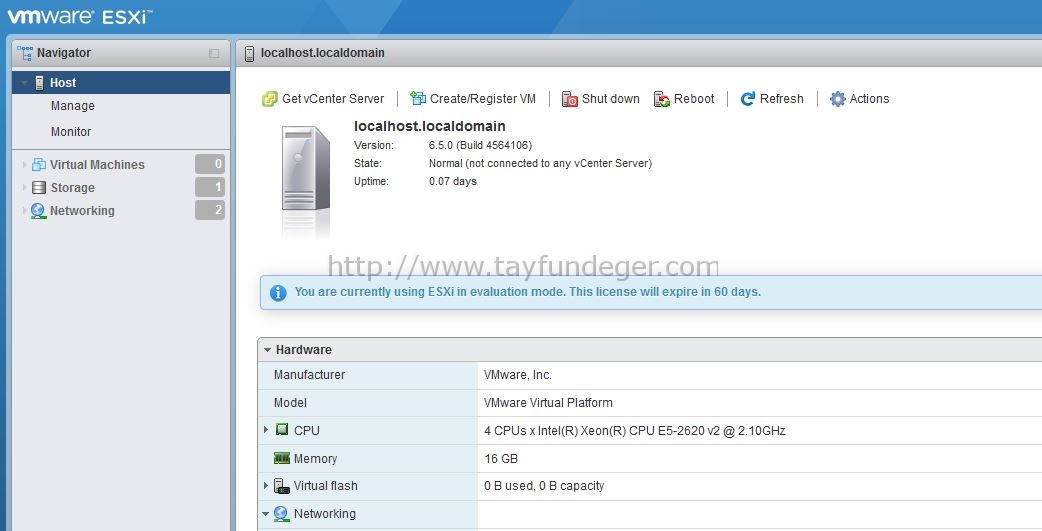
Task: Click the Manufacturer label cell
Action: [x=367, y=375]
